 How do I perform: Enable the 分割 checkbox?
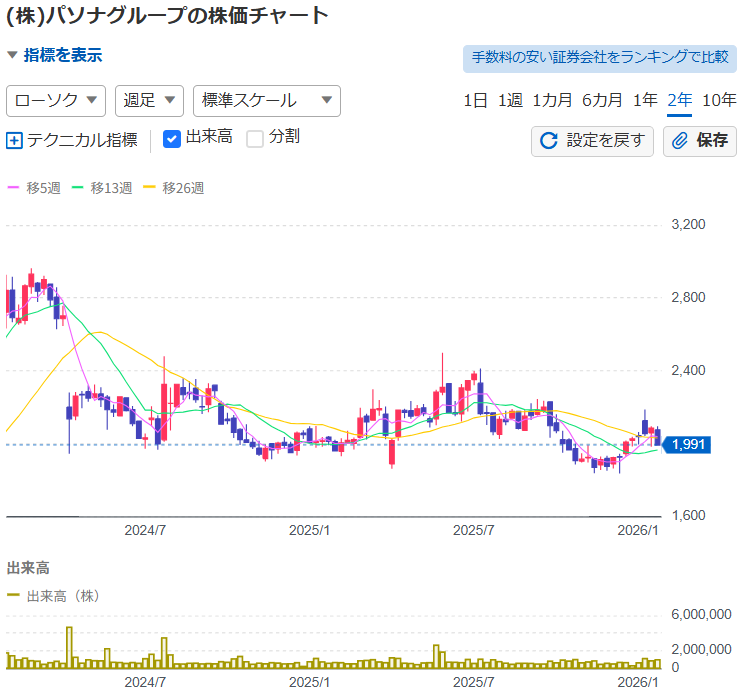(255, 139)
